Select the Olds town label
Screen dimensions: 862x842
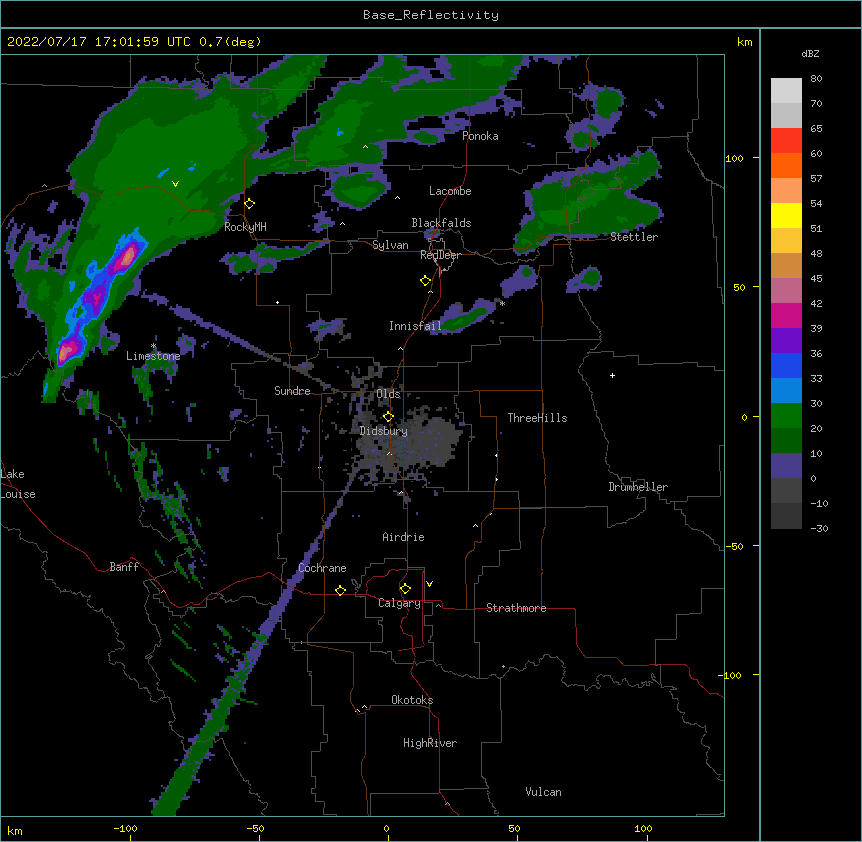[388, 394]
